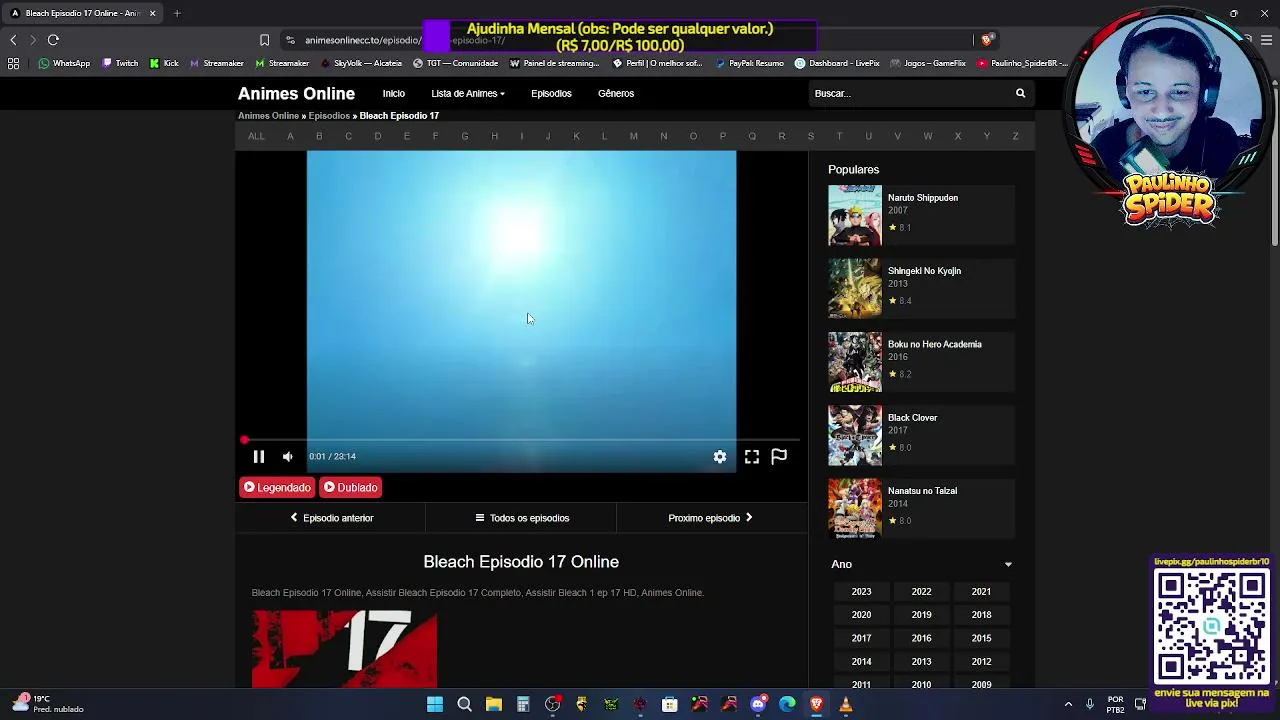The height and width of the screenshot is (720, 1280).
Task: Open Calculator from taskbar
Action: tap(523, 705)
